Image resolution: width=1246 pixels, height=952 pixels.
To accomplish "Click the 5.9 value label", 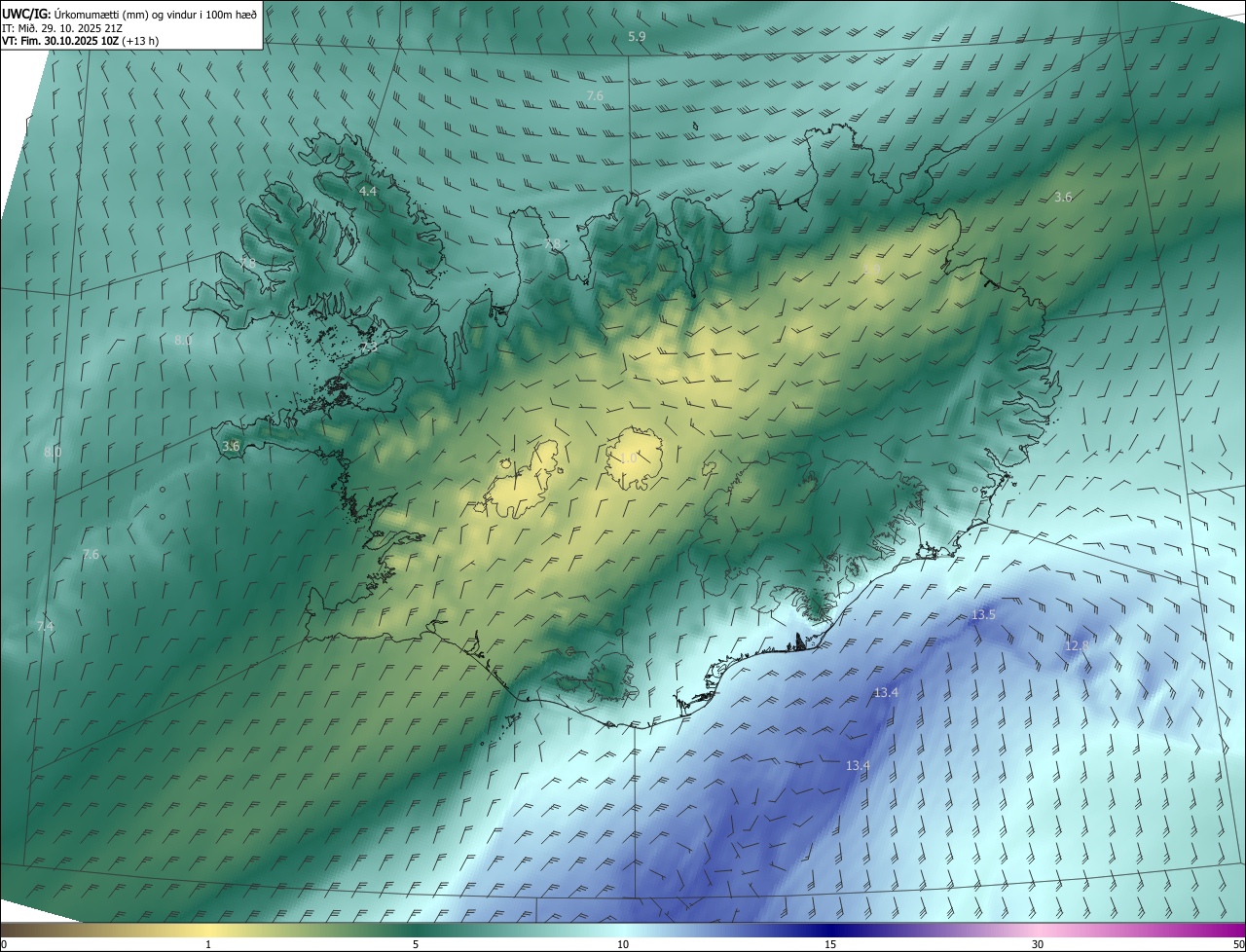I will click(637, 37).
